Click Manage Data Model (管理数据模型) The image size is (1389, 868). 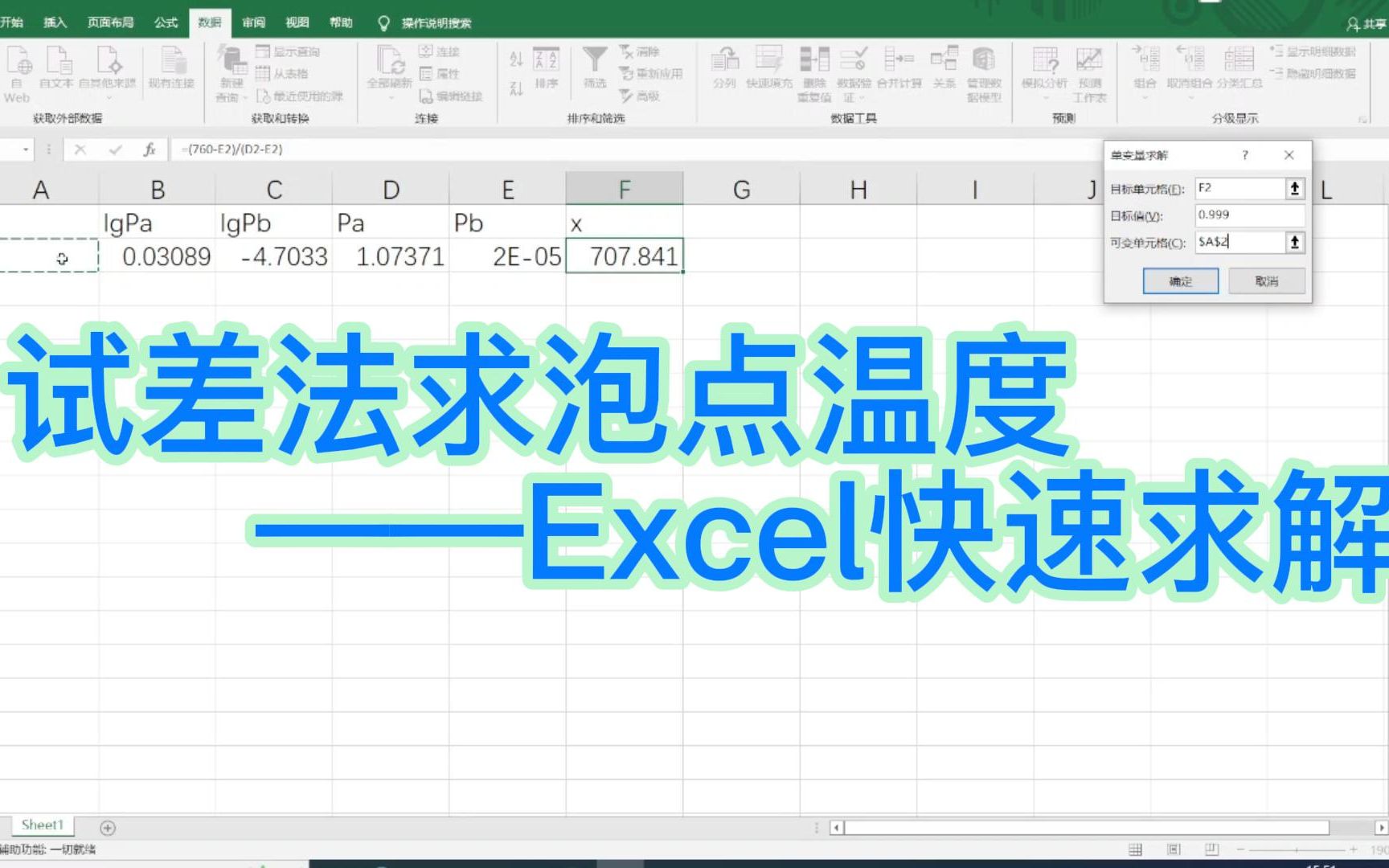(x=984, y=74)
